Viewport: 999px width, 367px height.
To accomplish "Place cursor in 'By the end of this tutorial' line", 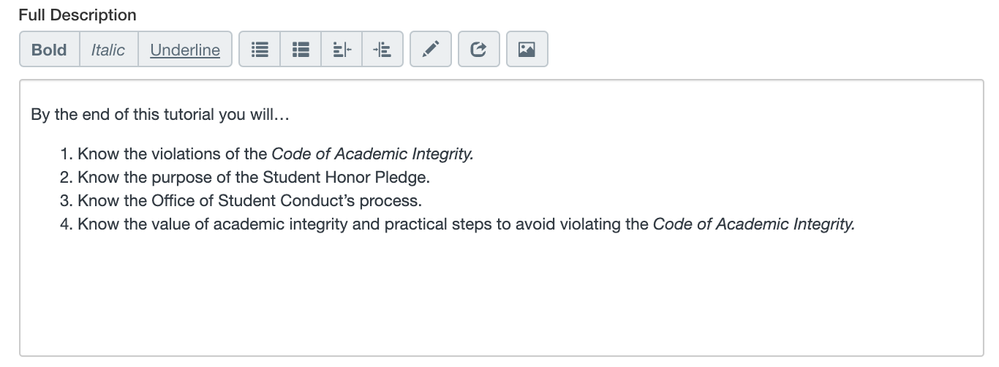I will pyautogui.click(x=160, y=115).
